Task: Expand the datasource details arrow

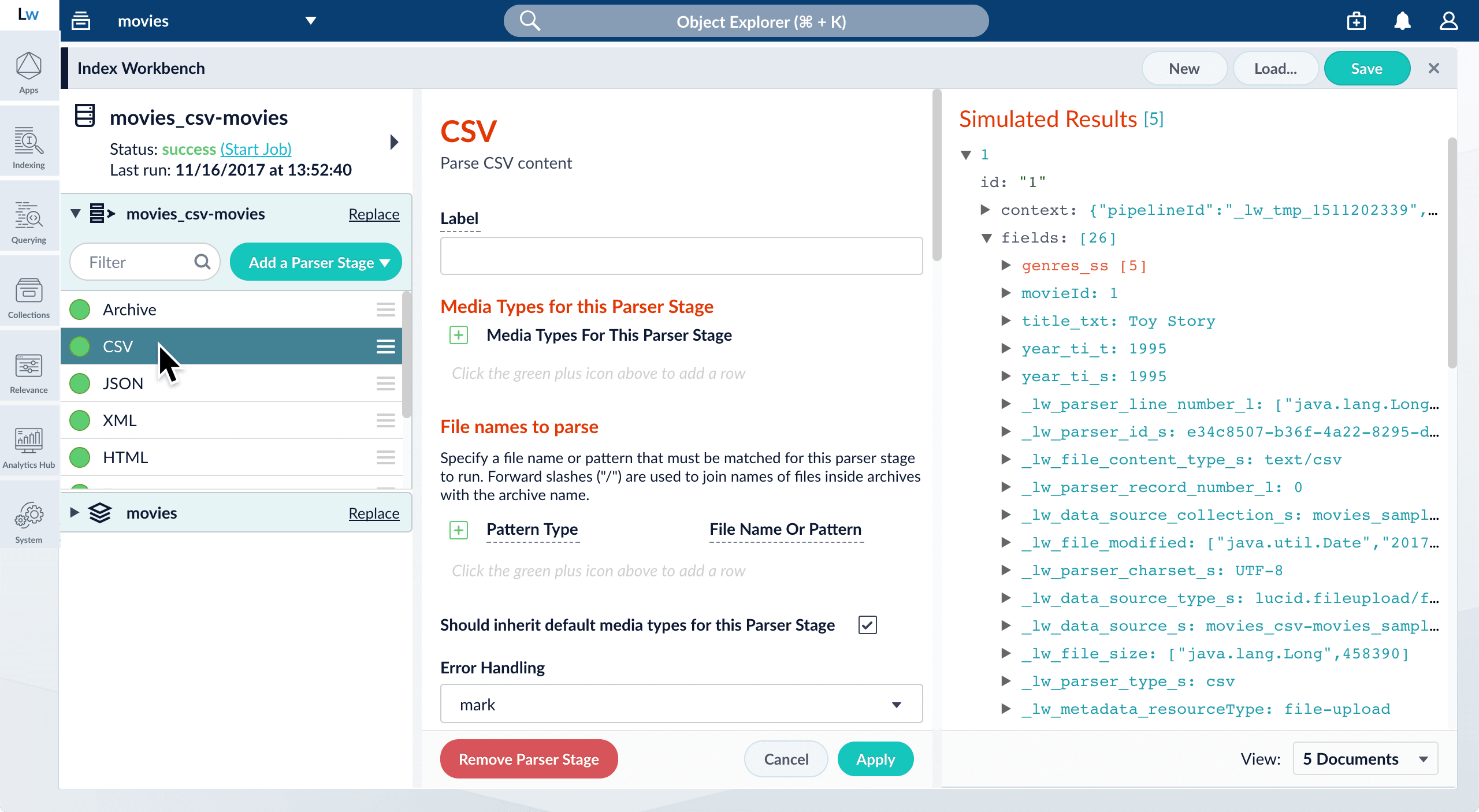Action: (x=394, y=142)
